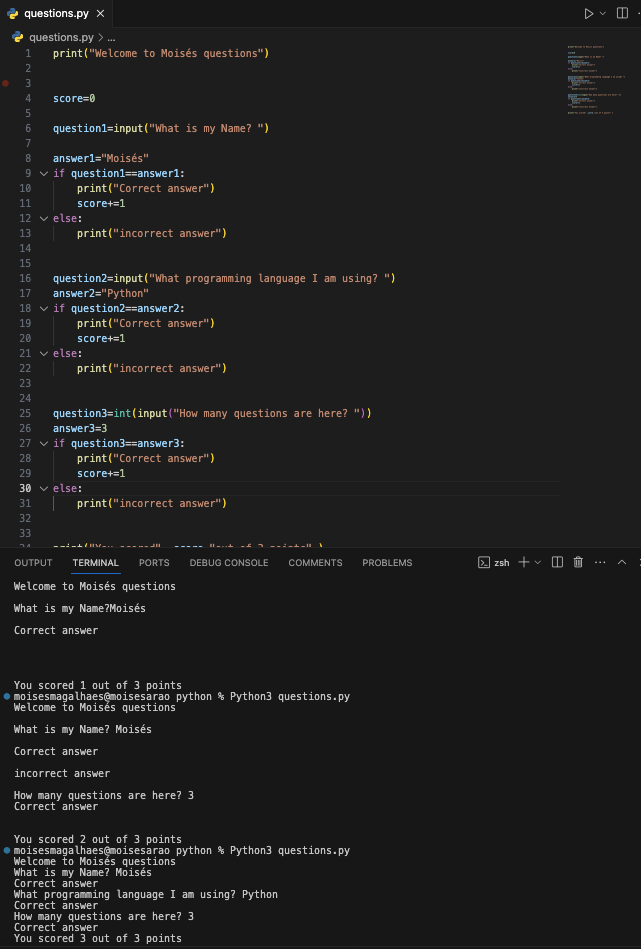Screen dimensions: 641x949
Task: Create a new terminal with plus icon
Action: click(x=524, y=562)
